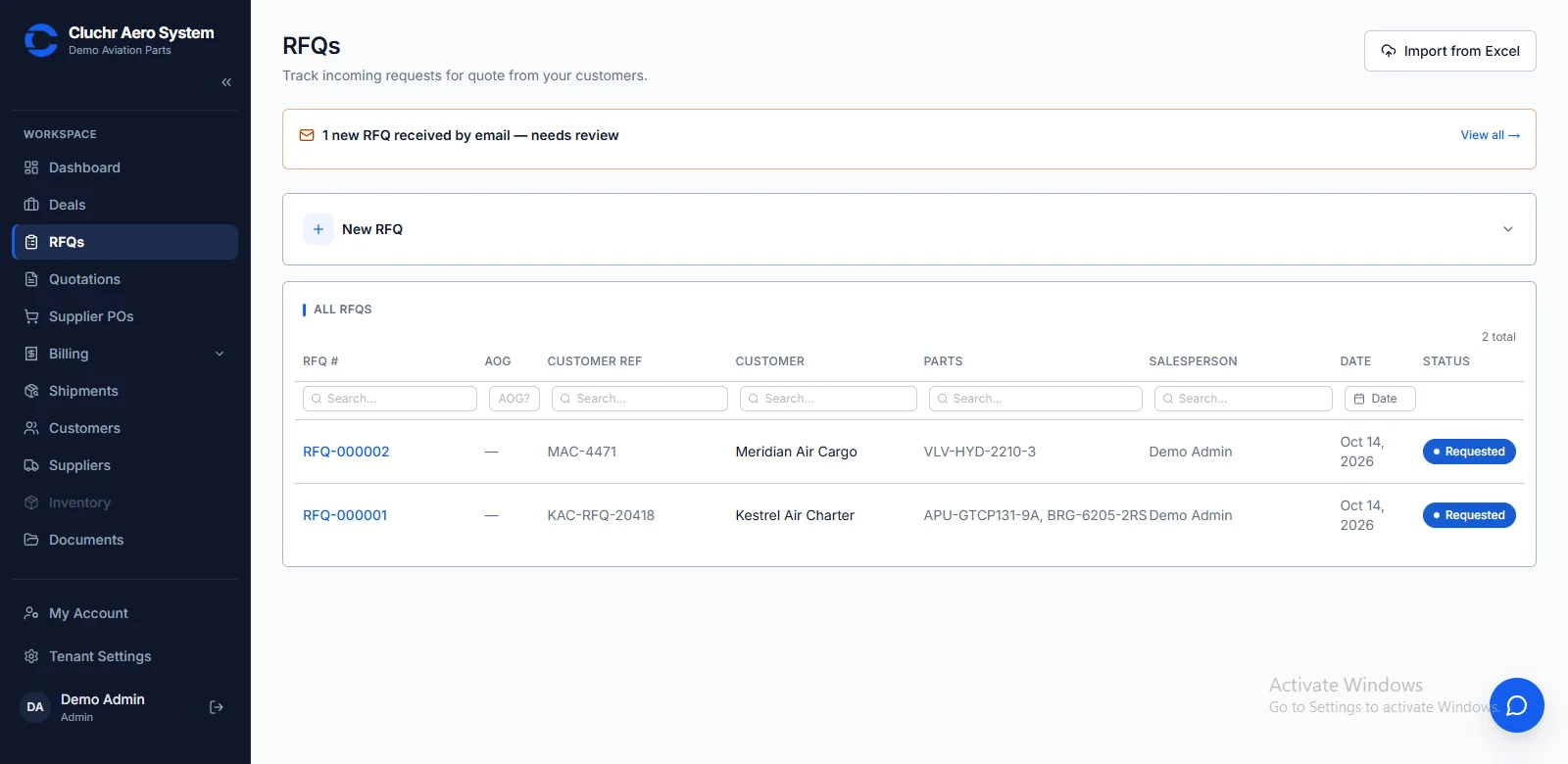
Task: Open Dashboard from the sidebar
Action: [124, 167]
